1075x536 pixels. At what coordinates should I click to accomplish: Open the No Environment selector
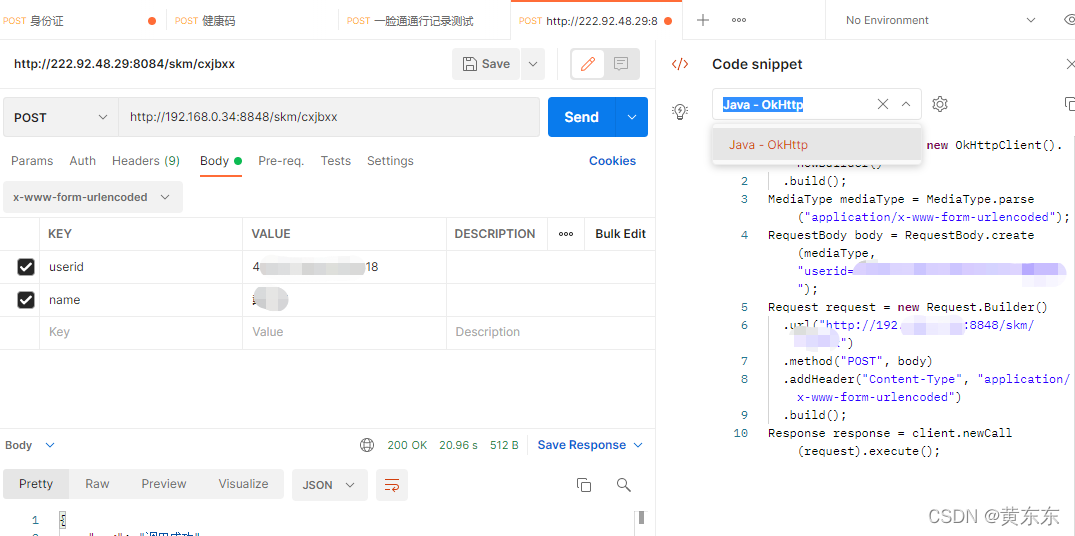pos(941,21)
